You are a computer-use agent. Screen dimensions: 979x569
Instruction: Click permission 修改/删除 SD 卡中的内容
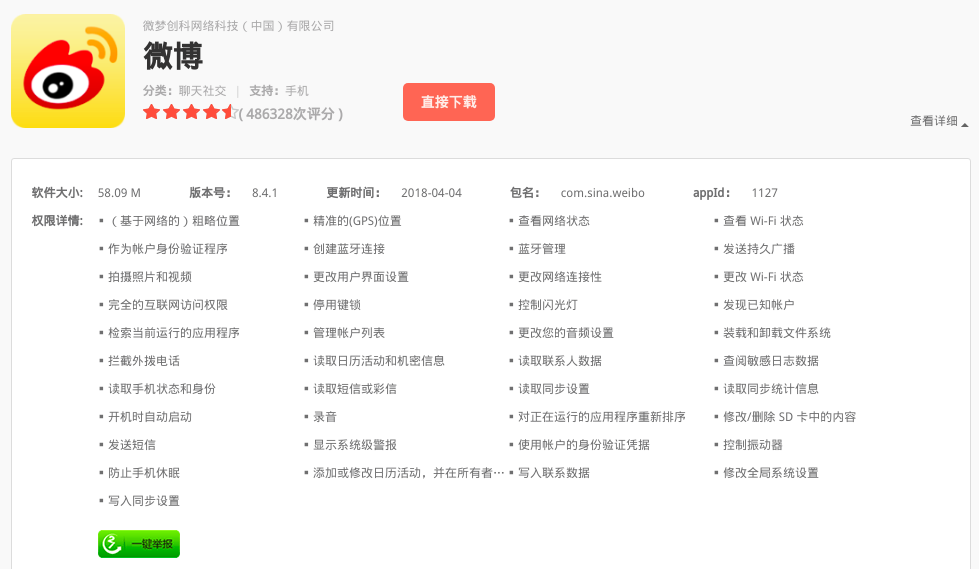pos(789,418)
